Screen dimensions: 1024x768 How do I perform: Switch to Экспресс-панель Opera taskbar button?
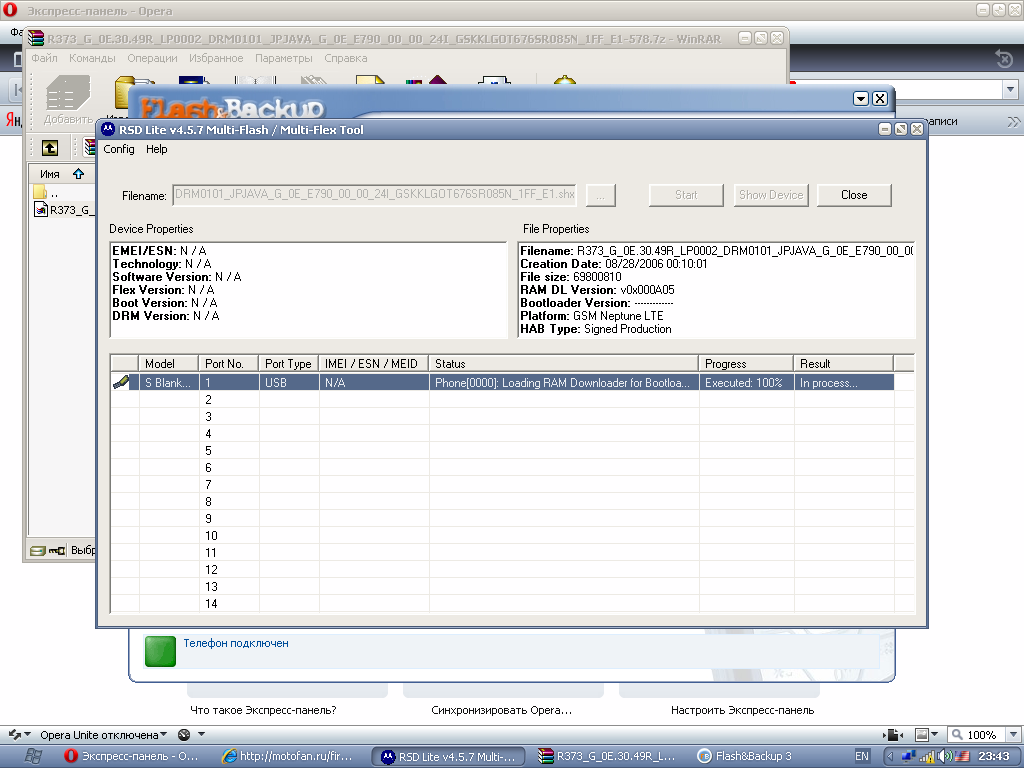pyautogui.click(x=132, y=756)
